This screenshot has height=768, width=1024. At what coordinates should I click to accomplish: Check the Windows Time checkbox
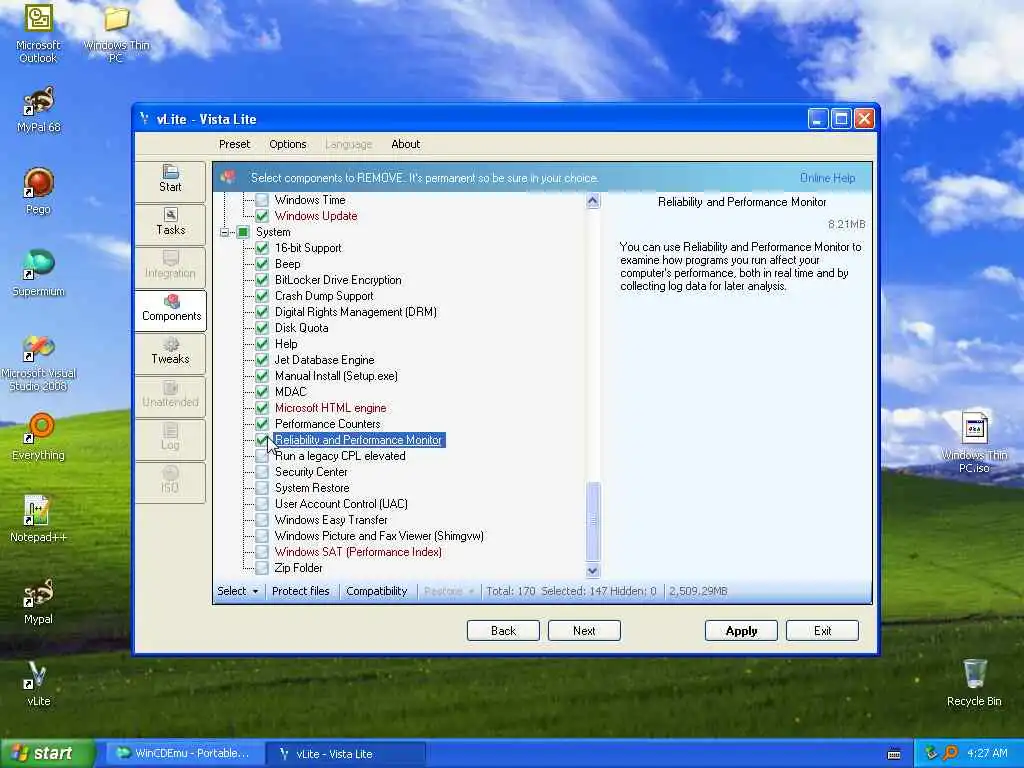[x=262, y=200]
